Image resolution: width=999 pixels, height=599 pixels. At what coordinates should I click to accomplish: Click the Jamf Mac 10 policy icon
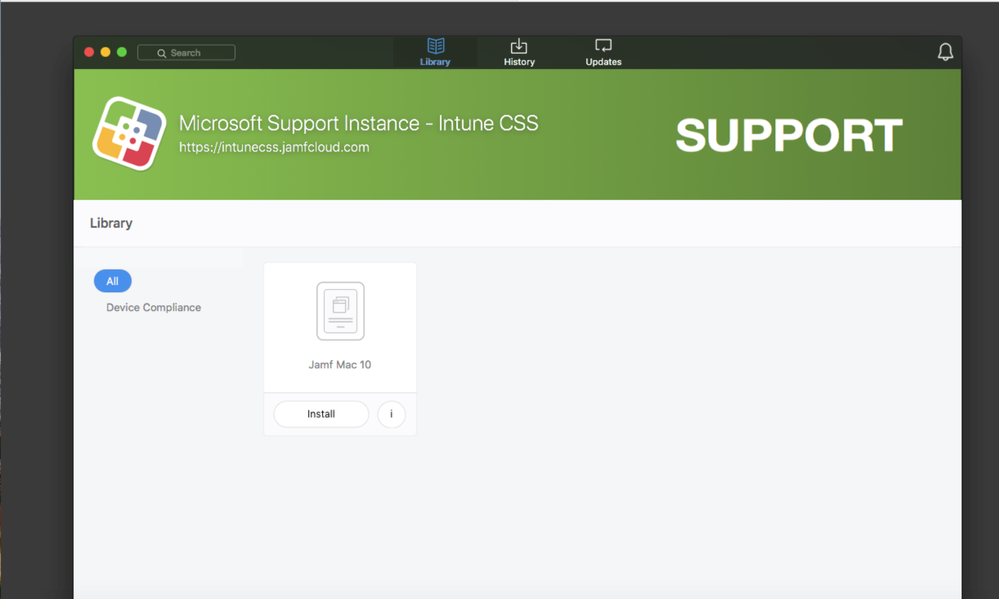click(x=340, y=311)
